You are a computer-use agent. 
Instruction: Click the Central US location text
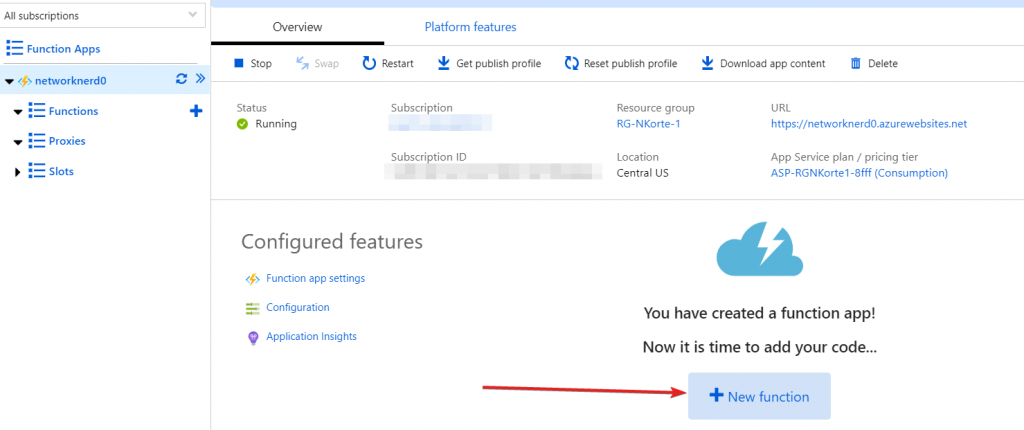coord(643,173)
